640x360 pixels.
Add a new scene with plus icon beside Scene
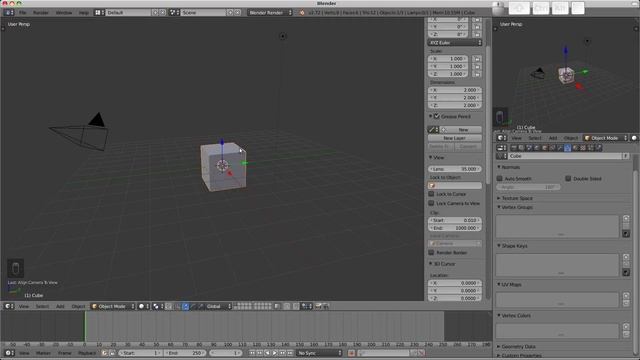[230, 13]
